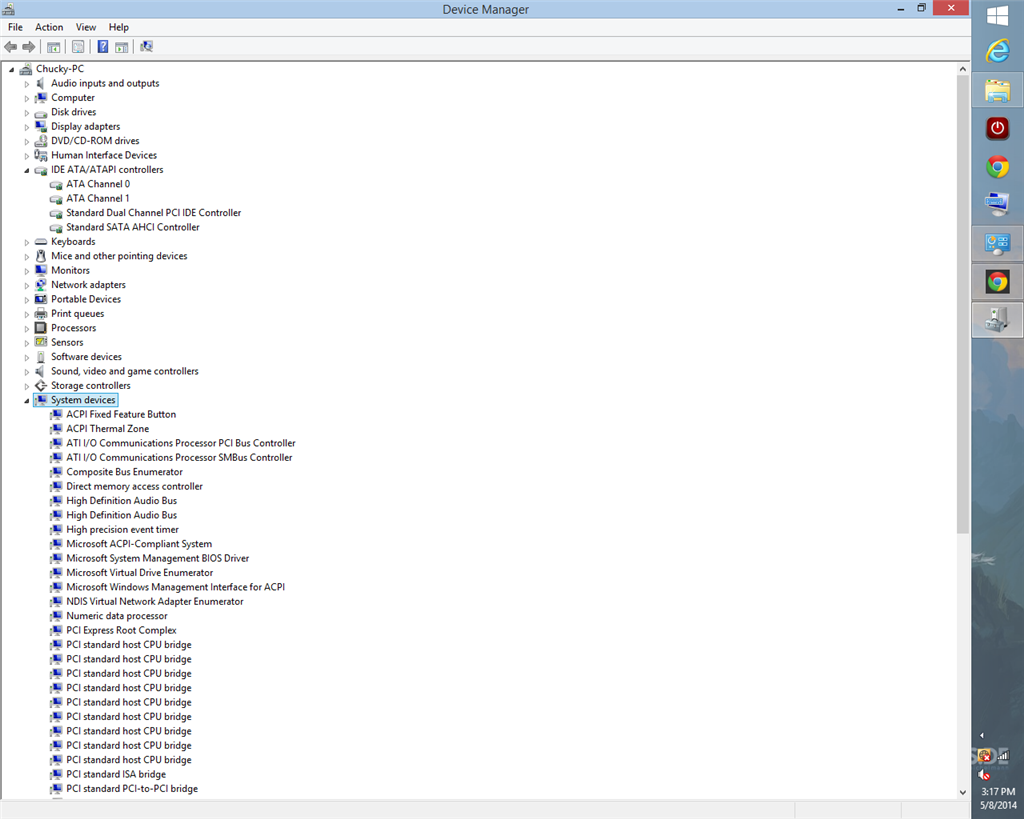Click the vertical scrollbar up arrow
The width and height of the screenshot is (1024, 819).
(x=963, y=69)
